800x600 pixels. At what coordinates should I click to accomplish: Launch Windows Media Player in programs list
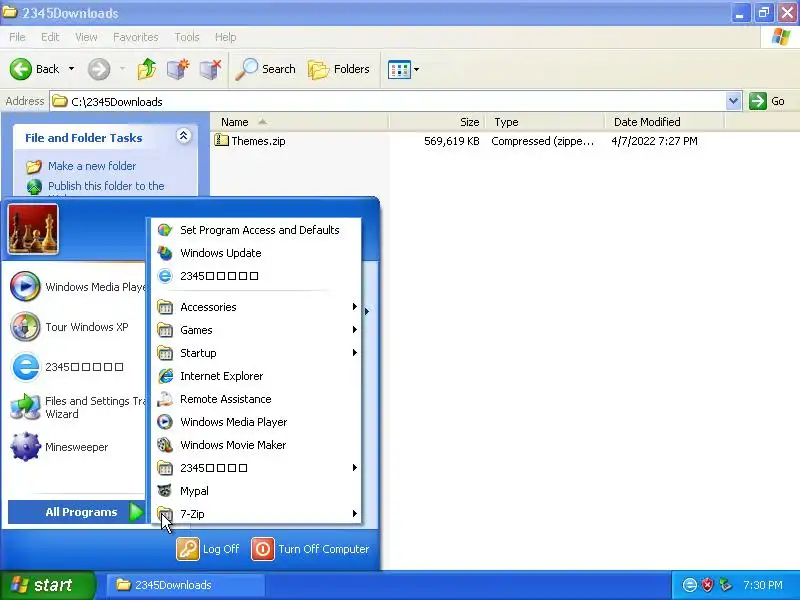(x=256, y=422)
